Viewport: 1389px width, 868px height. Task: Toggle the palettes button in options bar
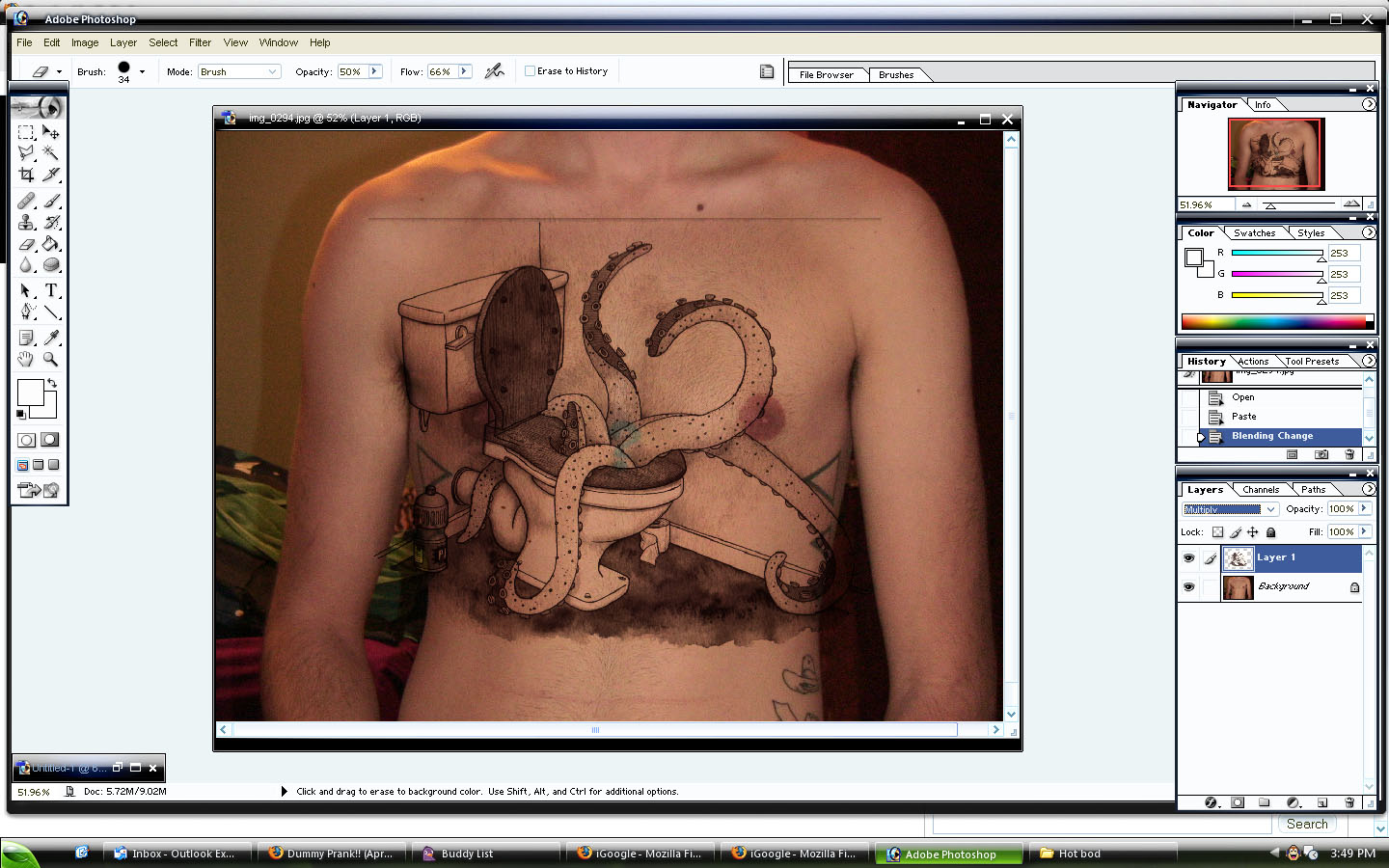[767, 71]
